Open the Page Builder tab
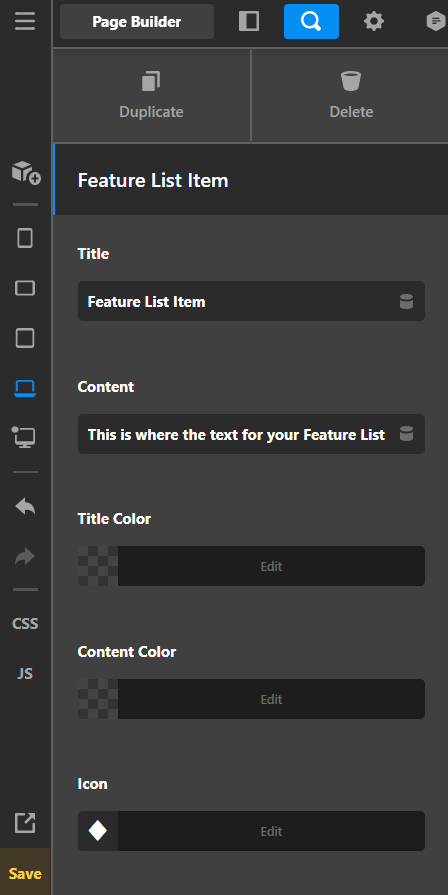The height and width of the screenshot is (895, 448). [x=137, y=22]
